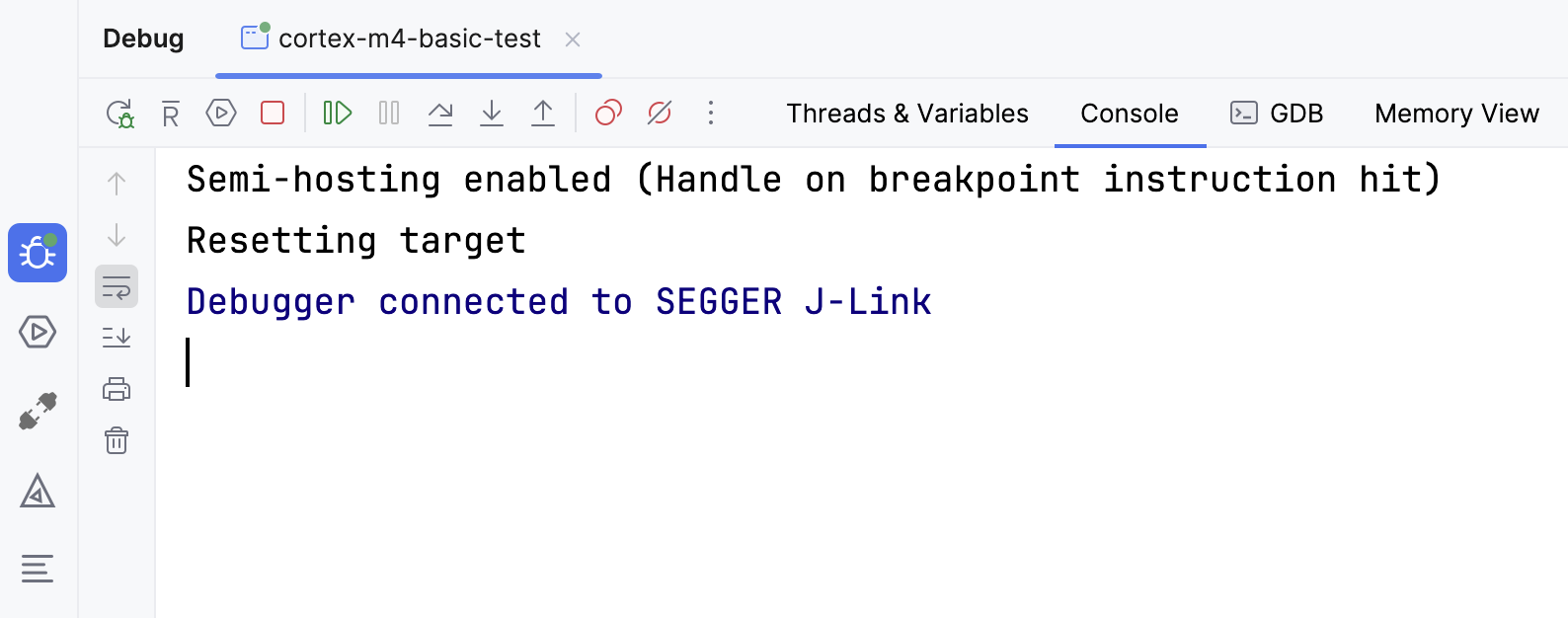
Task: Stop the debug session
Action: pos(273,113)
